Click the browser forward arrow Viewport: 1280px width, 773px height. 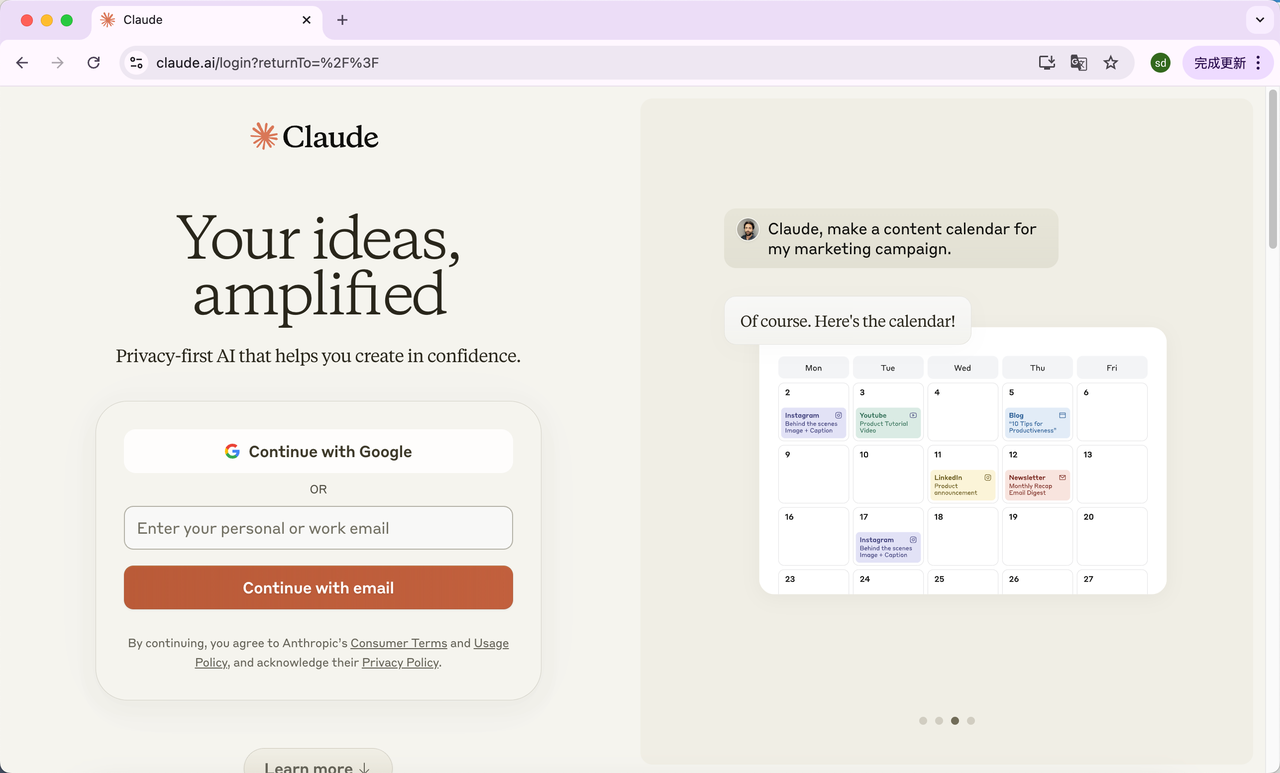(x=57, y=63)
